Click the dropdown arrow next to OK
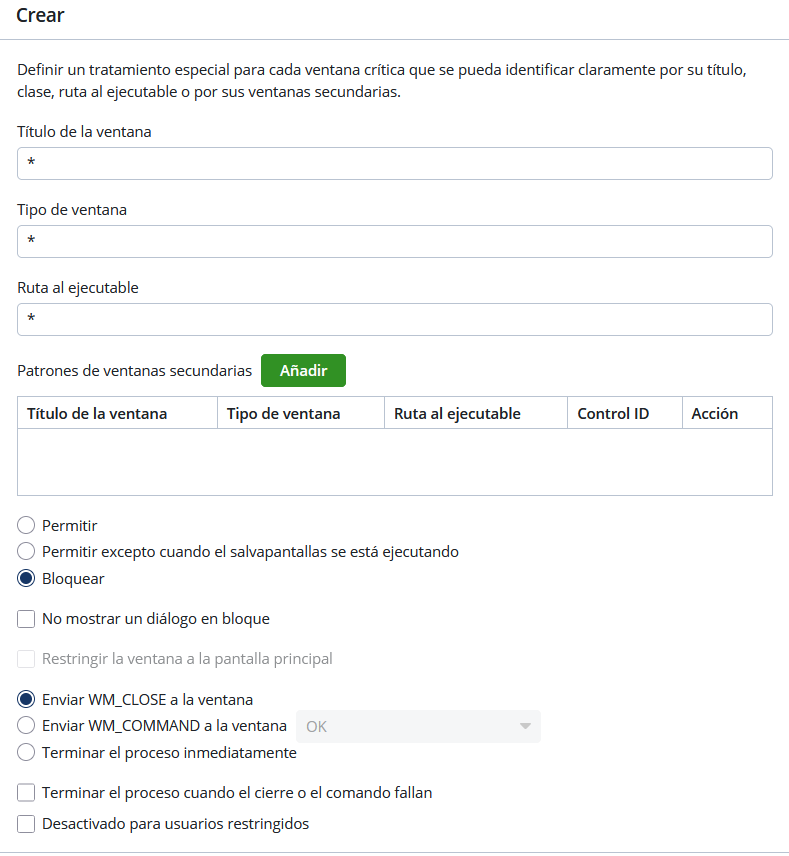The height and width of the screenshot is (856, 789). tap(525, 727)
